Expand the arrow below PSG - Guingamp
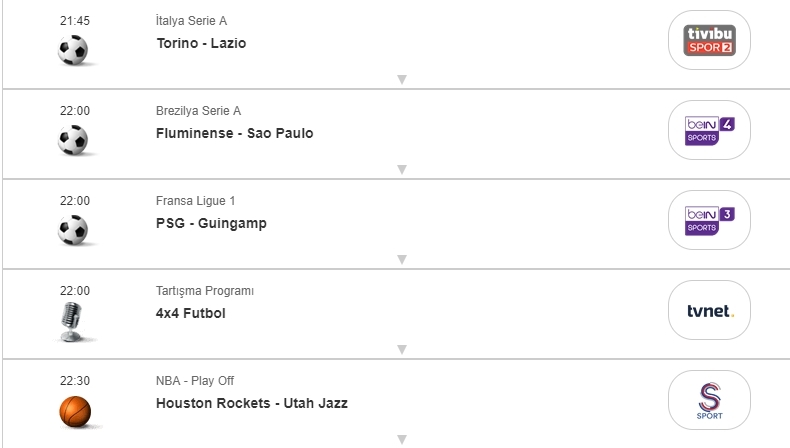 coord(401,259)
